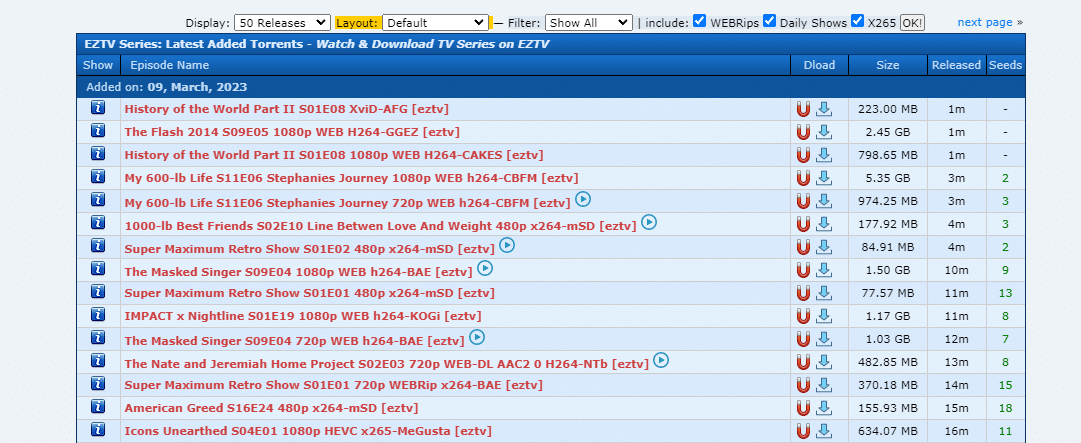Image resolution: width=1081 pixels, height=443 pixels.
Task: Open History of the World Part II XviD-AFG link
Action: pyautogui.click(x=287, y=109)
